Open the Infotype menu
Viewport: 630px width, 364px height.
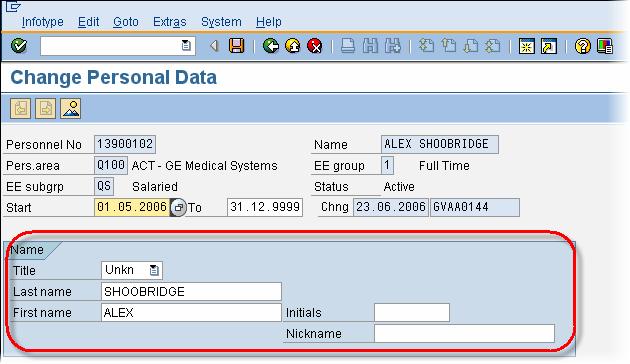tap(43, 22)
